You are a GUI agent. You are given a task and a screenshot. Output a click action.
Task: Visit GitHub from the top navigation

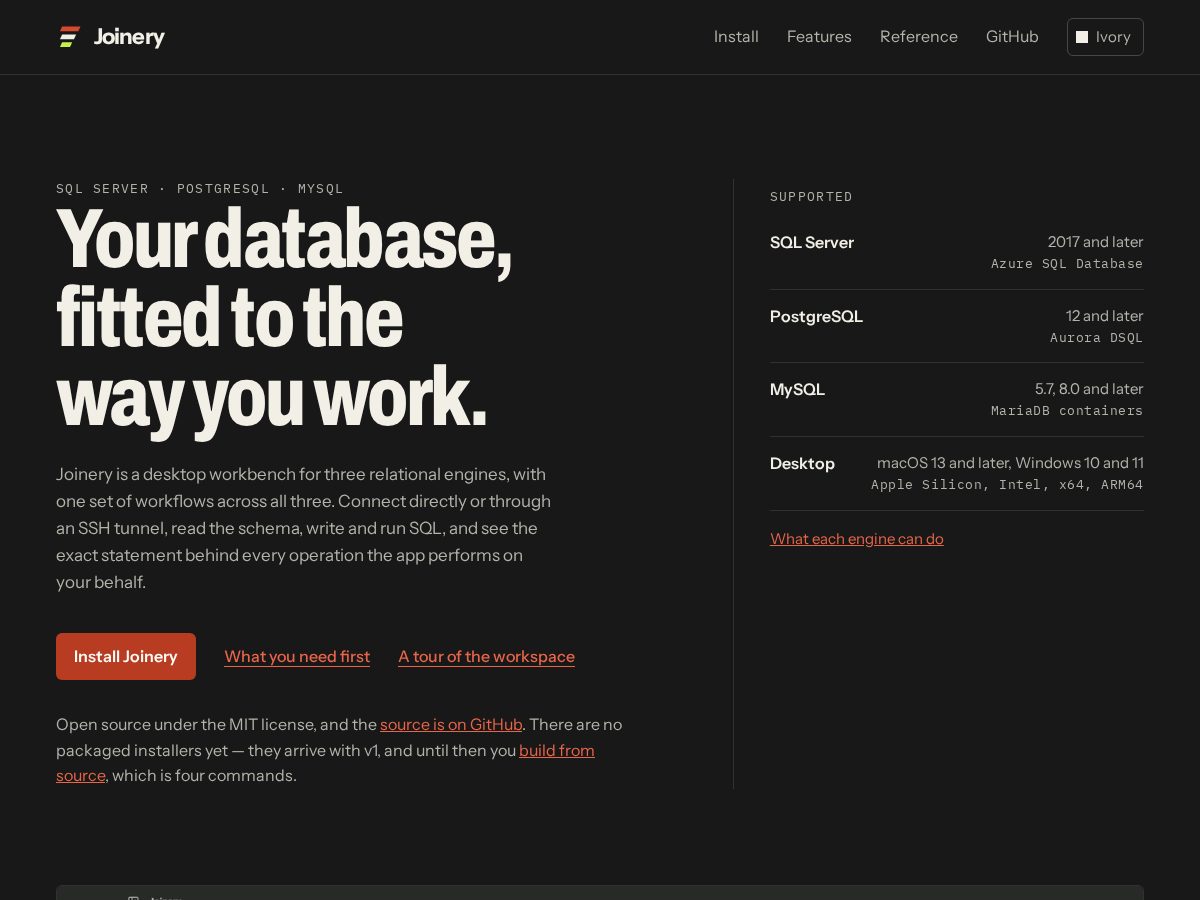click(1012, 37)
